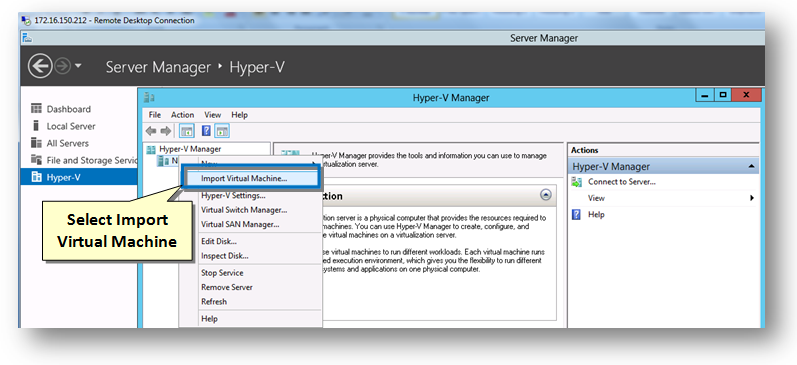Screen dimensions: 797x365
Task: Open the View menu in Hyper-V Manager
Action: 212,115
